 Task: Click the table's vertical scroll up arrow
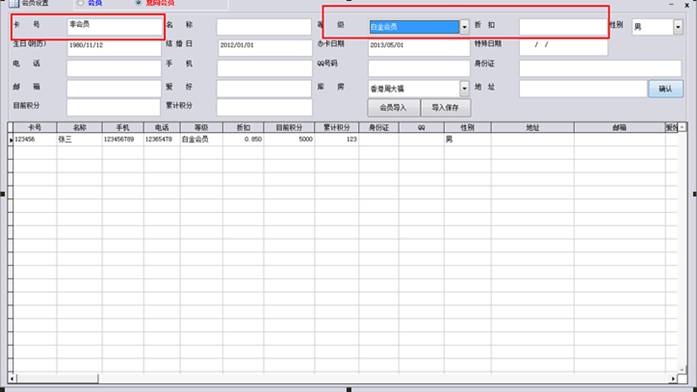pos(682,128)
